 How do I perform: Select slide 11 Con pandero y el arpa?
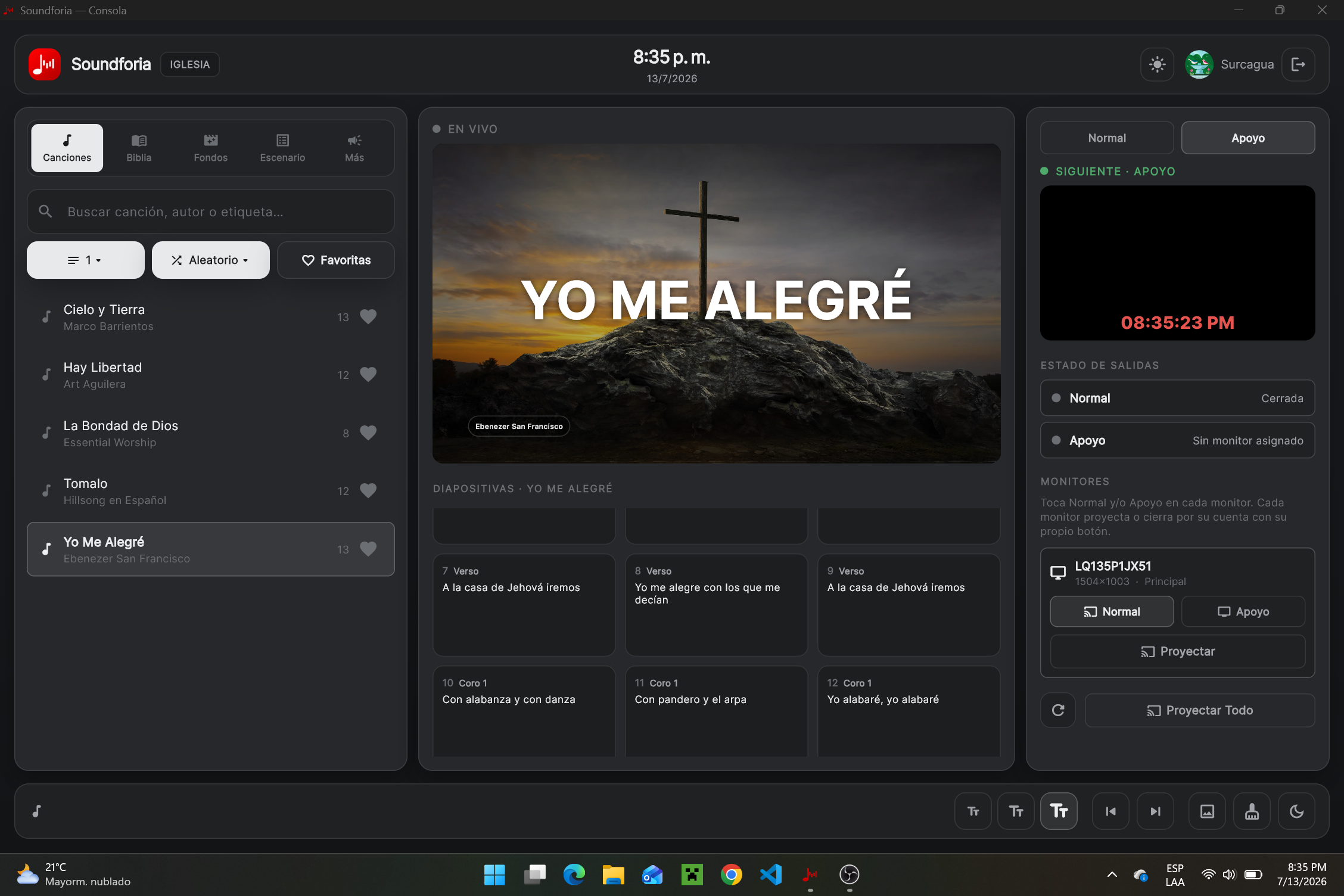(716, 712)
